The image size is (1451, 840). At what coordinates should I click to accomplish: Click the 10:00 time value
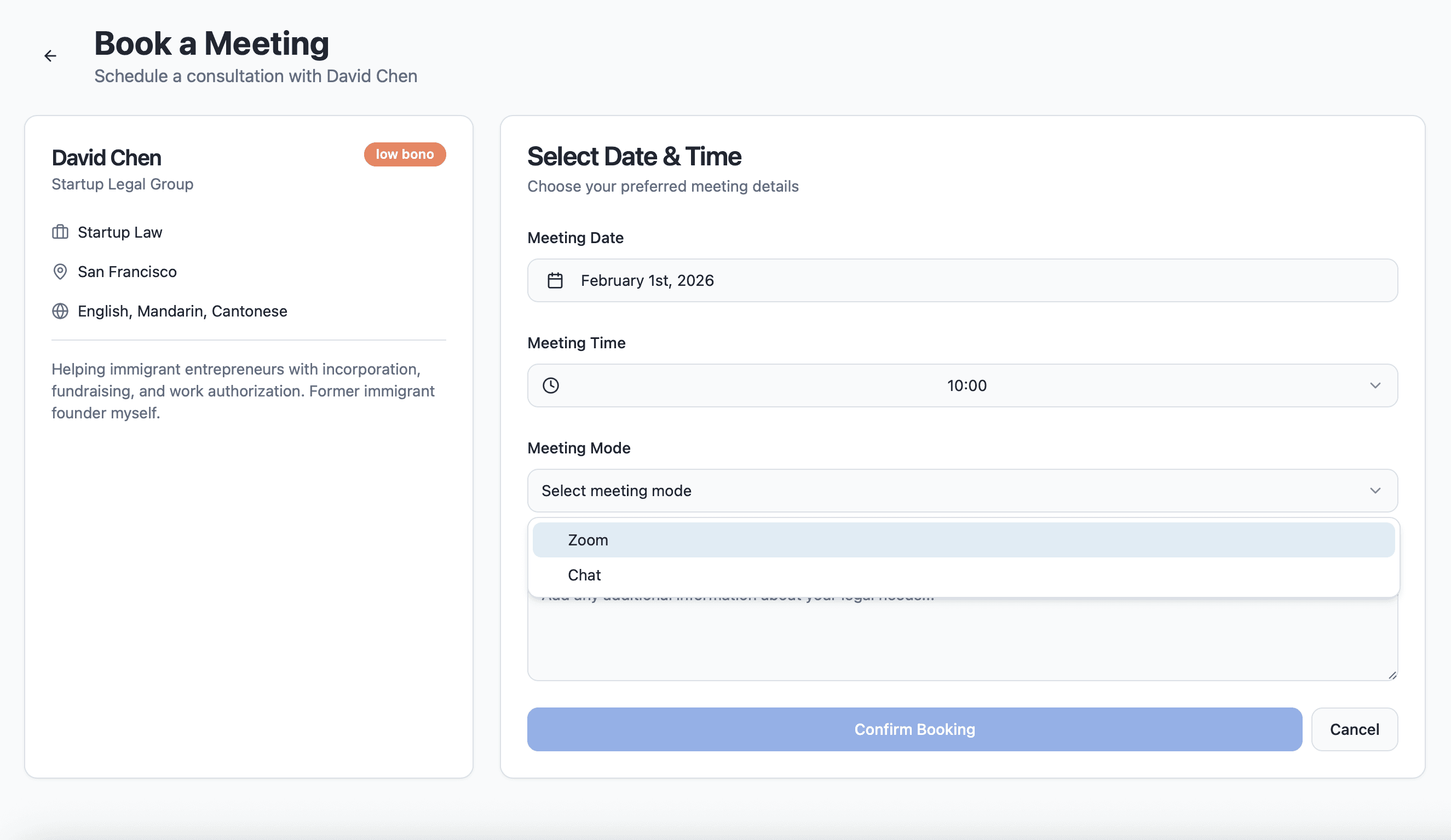[x=966, y=385]
